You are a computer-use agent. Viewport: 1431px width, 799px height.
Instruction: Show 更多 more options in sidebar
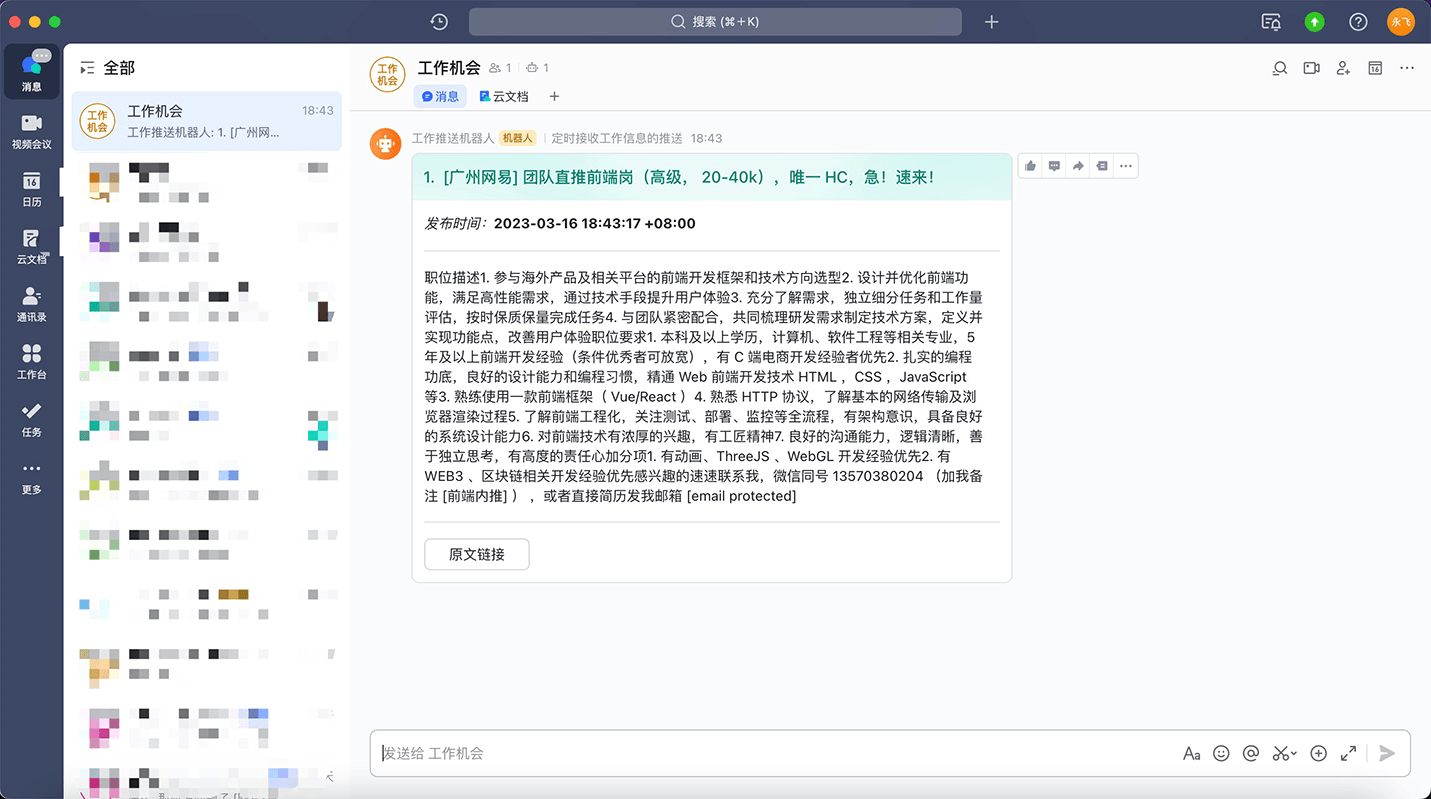click(x=32, y=477)
